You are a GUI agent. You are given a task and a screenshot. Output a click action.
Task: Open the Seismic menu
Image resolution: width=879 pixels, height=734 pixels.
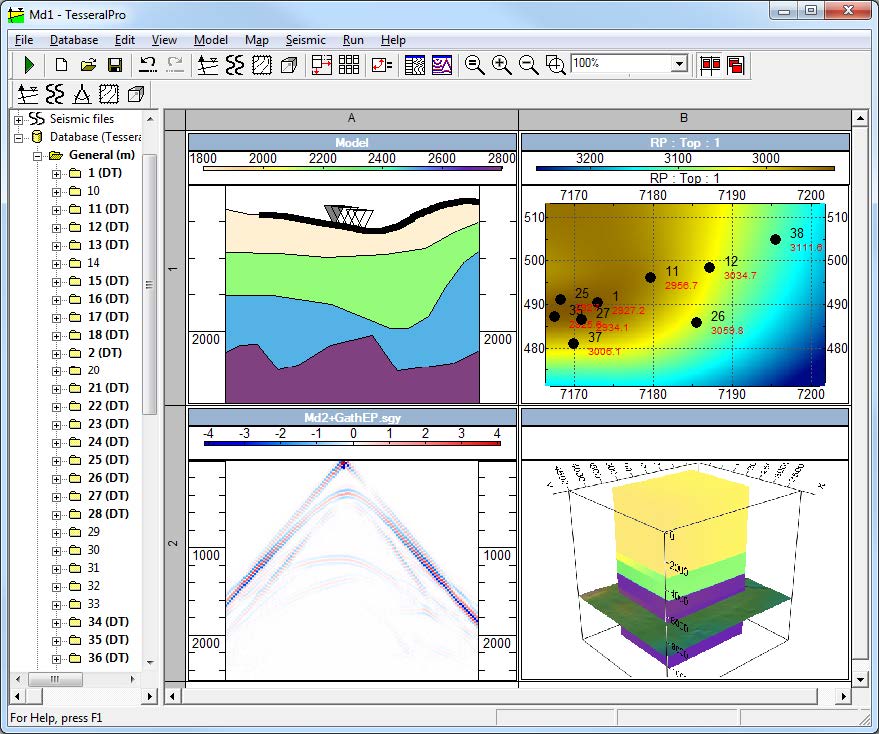pyautogui.click(x=305, y=40)
